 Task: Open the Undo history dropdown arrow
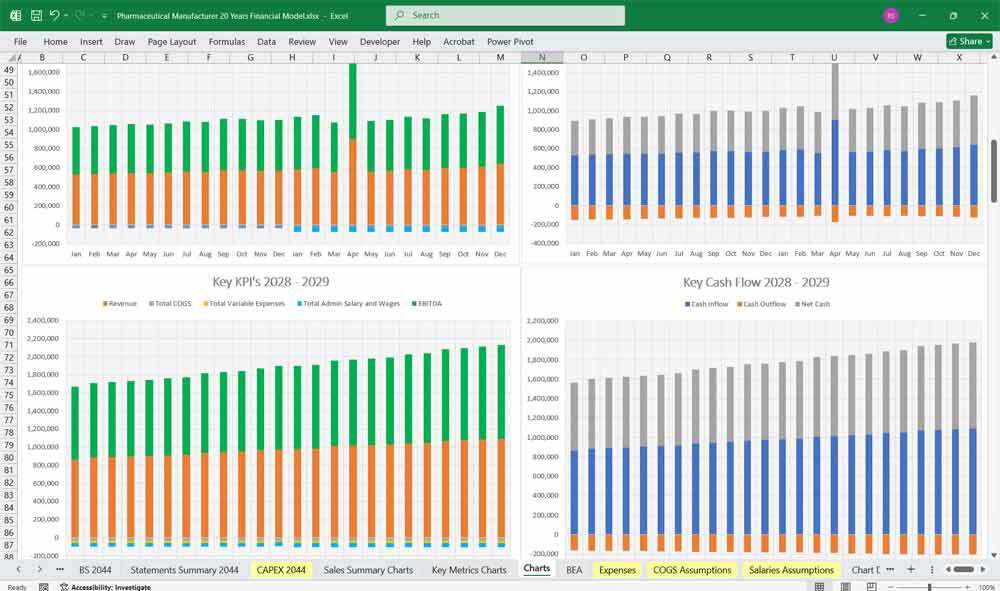coord(67,16)
